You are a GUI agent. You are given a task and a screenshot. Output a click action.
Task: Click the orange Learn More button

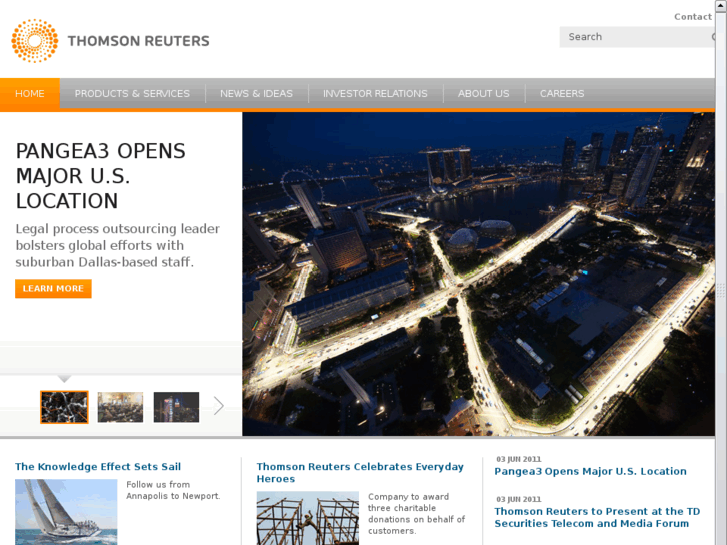(x=53, y=289)
